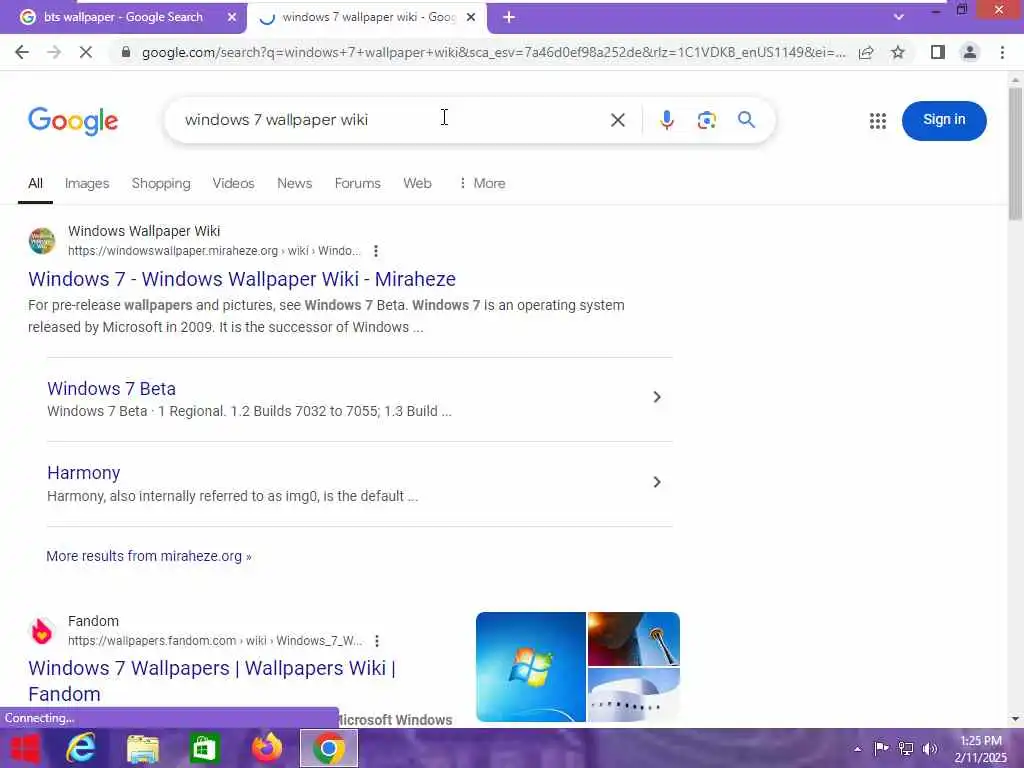Open options for the Fandom result

[x=377, y=641]
